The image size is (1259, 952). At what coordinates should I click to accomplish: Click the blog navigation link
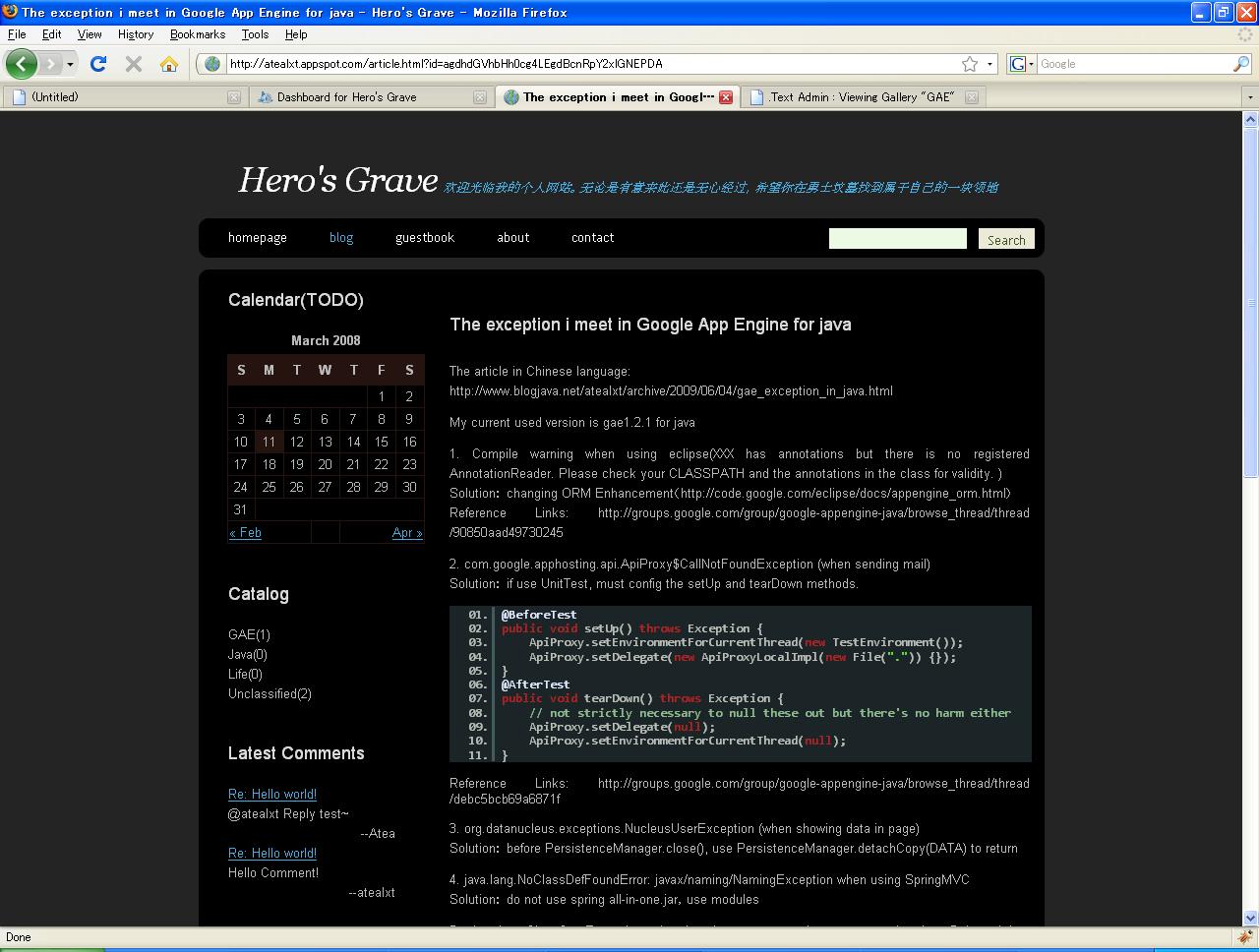[x=341, y=238]
